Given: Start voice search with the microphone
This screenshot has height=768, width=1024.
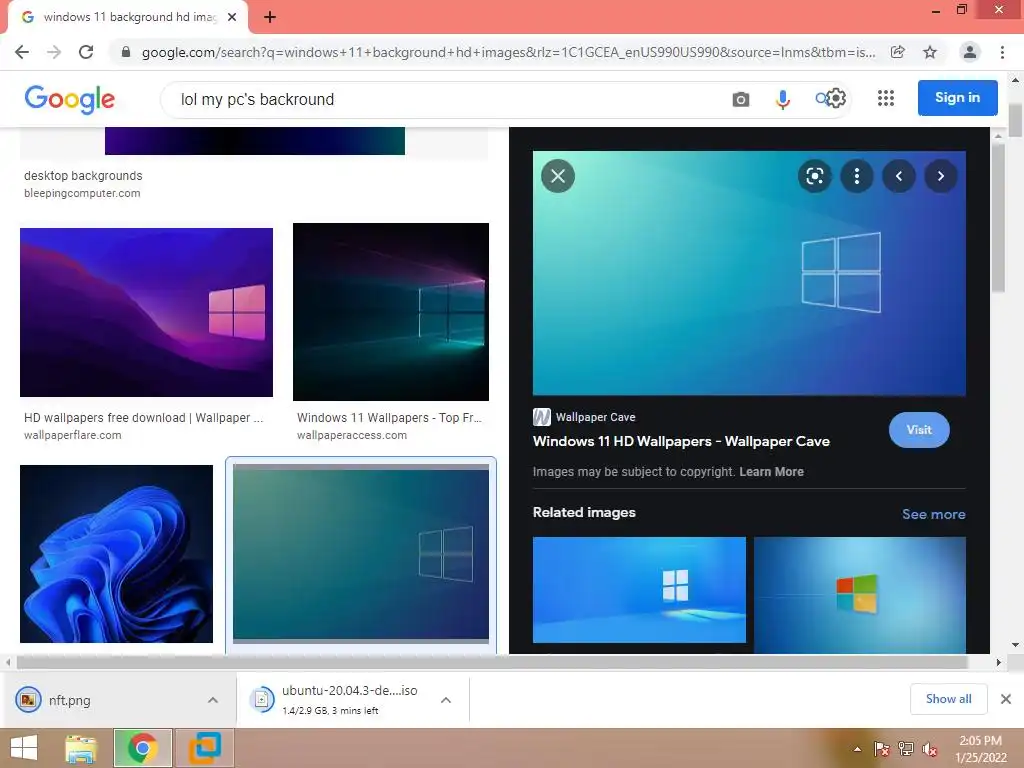Looking at the screenshot, I should click(782, 99).
